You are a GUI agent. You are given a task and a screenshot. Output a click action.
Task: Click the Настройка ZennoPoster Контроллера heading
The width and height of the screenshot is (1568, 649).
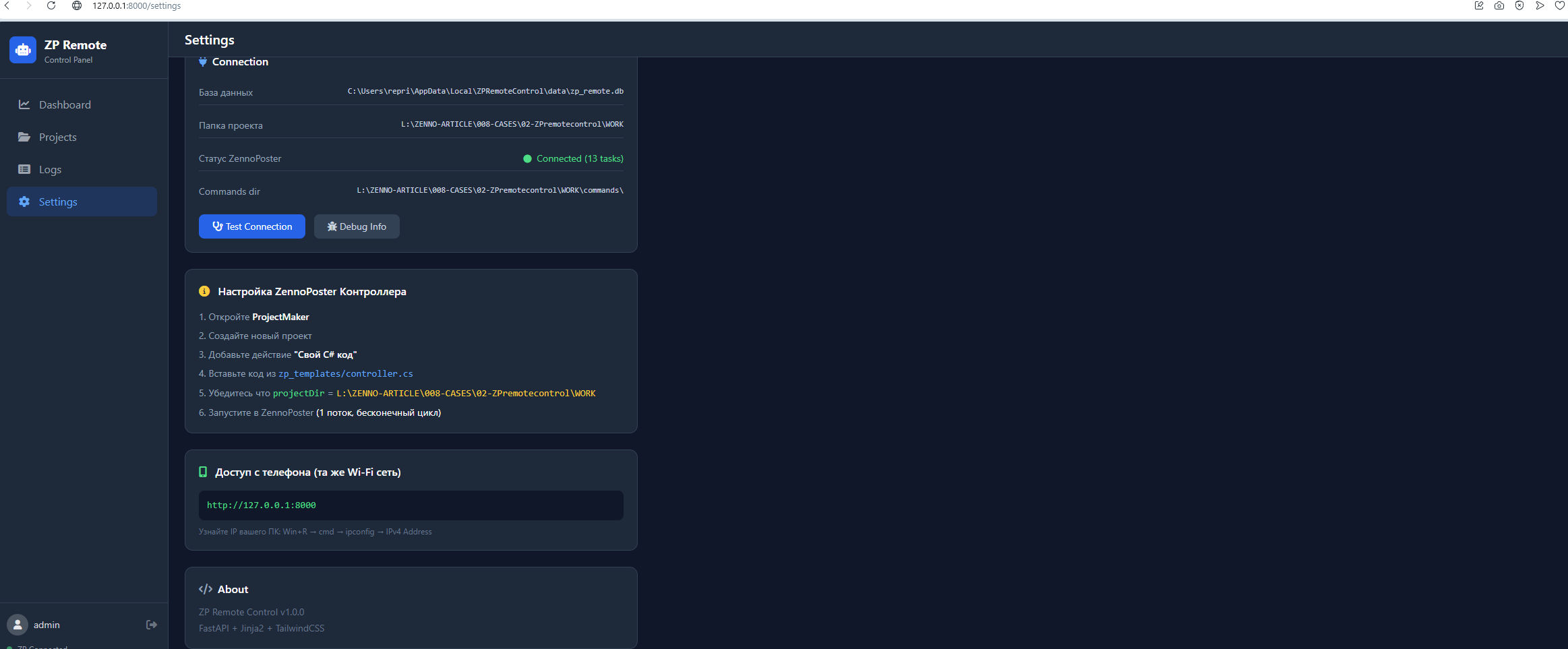[x=312, y=291]
